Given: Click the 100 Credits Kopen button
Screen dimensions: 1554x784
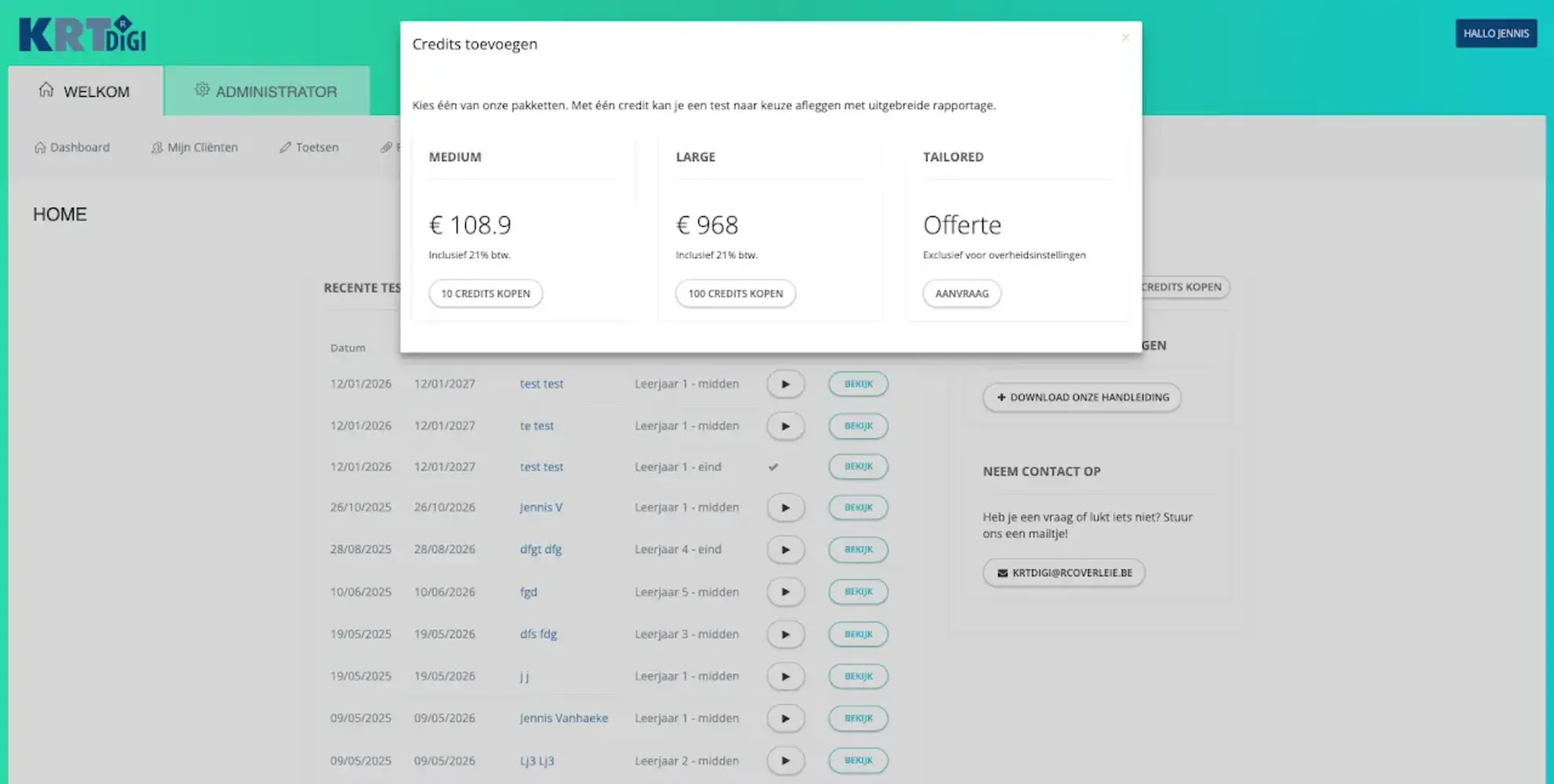Looking at the screenshot, I should 735,293.
